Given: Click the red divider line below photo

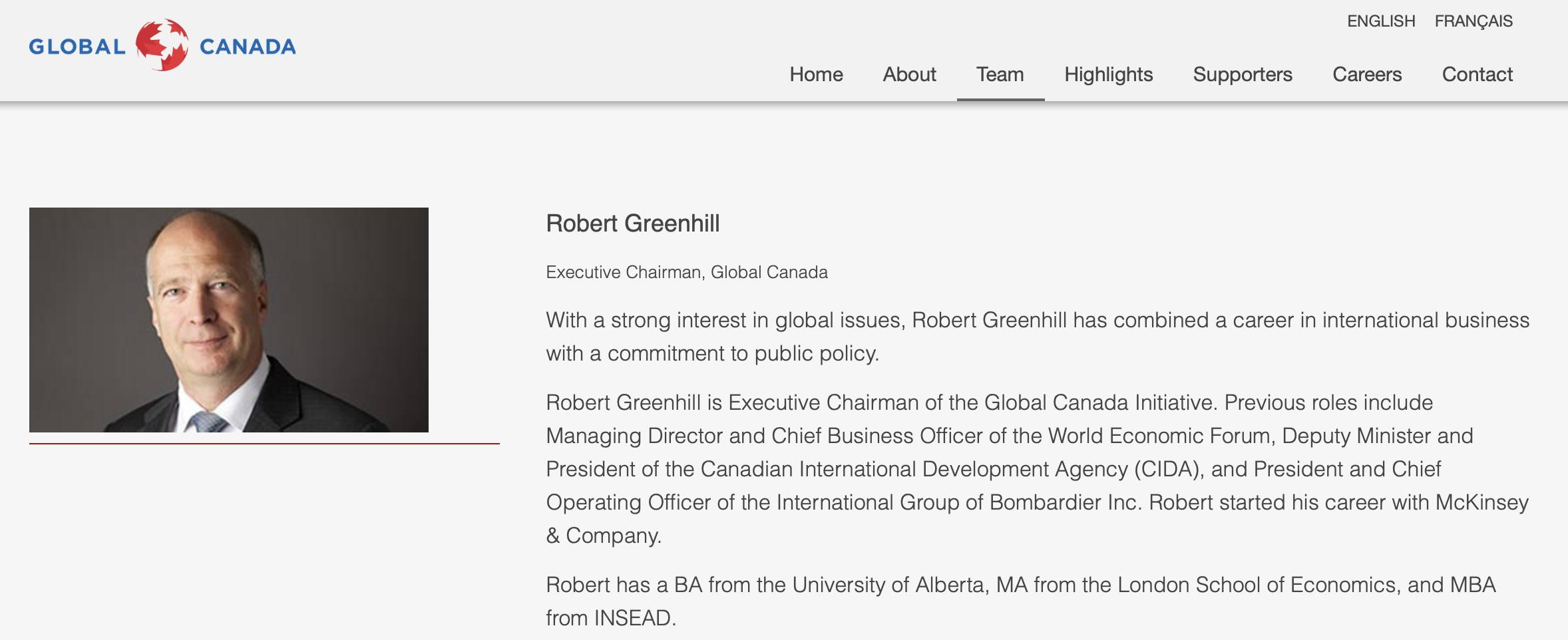Looking at the screenshot, I should (x=264, y=444).
